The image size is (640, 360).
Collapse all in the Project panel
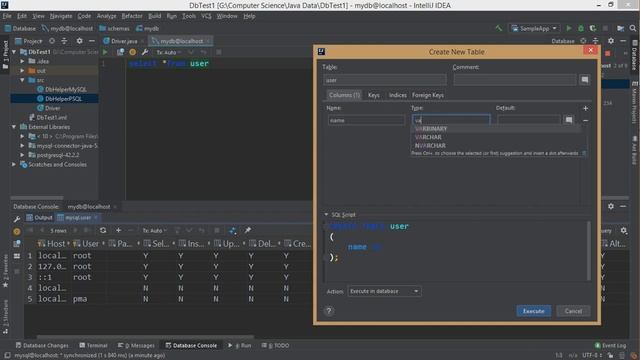[x=64, y=41]
